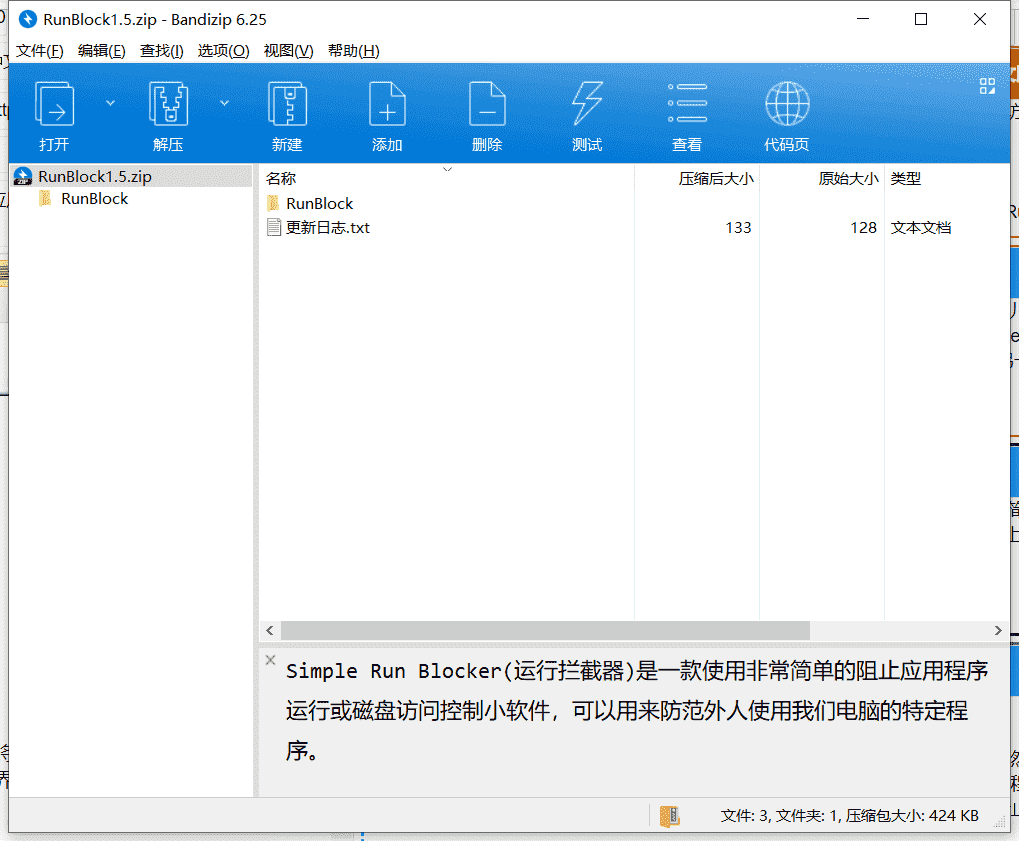Click the Bandizip logo in title bar
Screen dimensions: 1019x841
tap(28, 19)
